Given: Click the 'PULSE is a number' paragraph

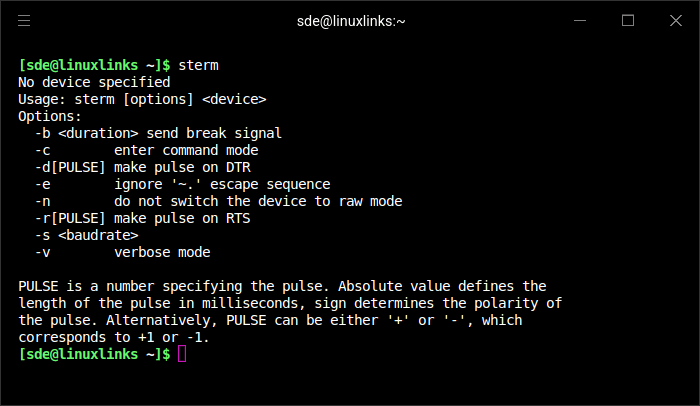Looking at the screenshot, I should point(290,311).
